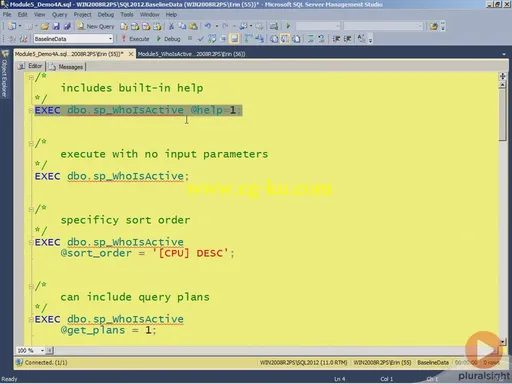Close the Module5_Demo4A.sql tab
The width and height of the screenshot is (512, 384).
pyautogui.click(x=131, y=54)
